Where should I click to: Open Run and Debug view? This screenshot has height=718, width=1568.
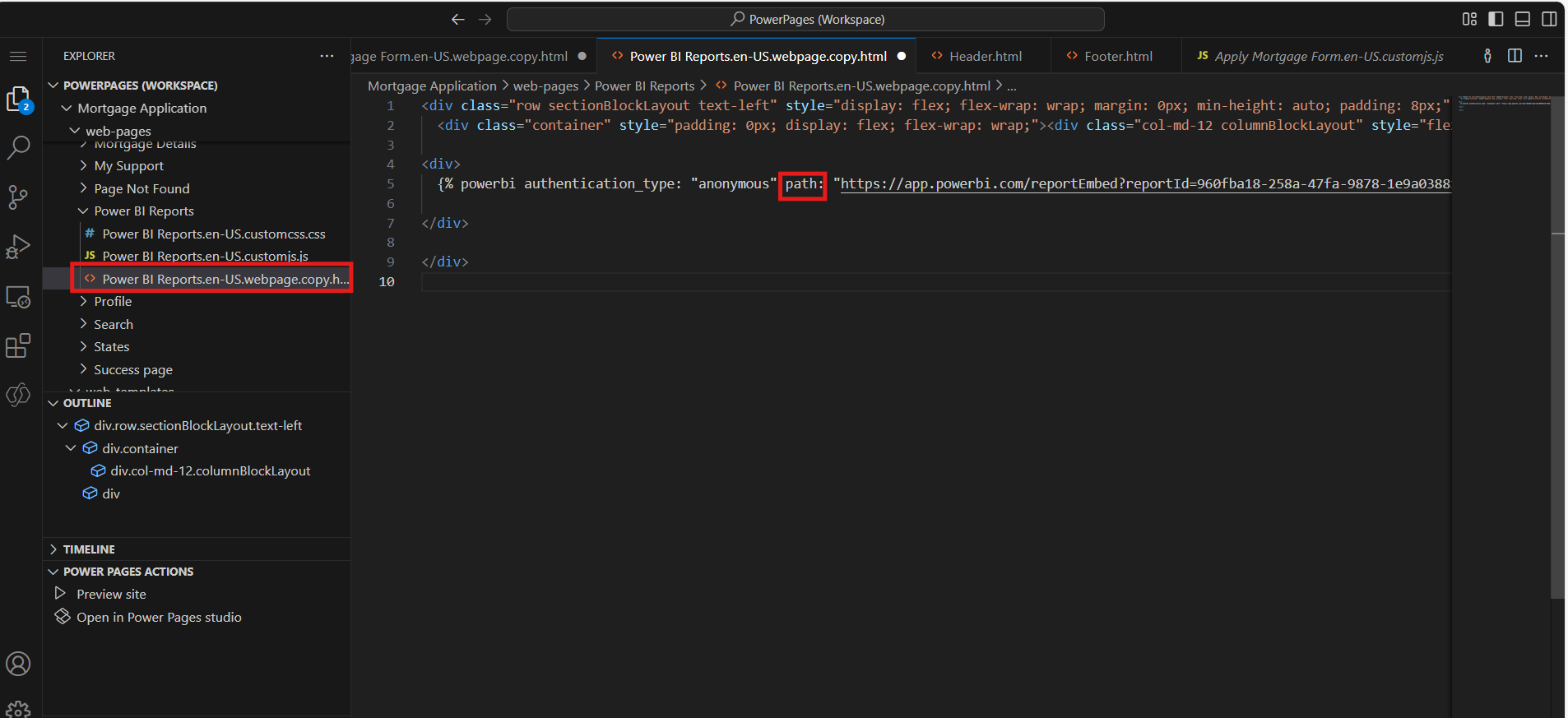pos(18,247)
